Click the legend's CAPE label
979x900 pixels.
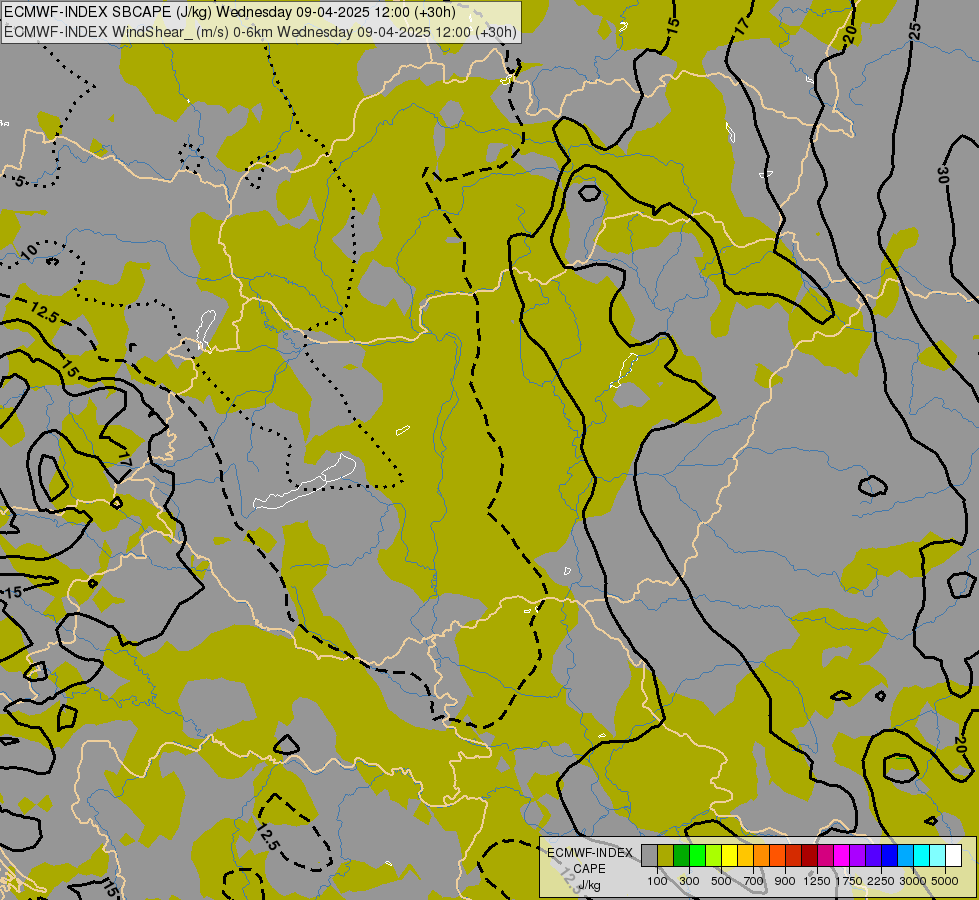tap(589, 869)
